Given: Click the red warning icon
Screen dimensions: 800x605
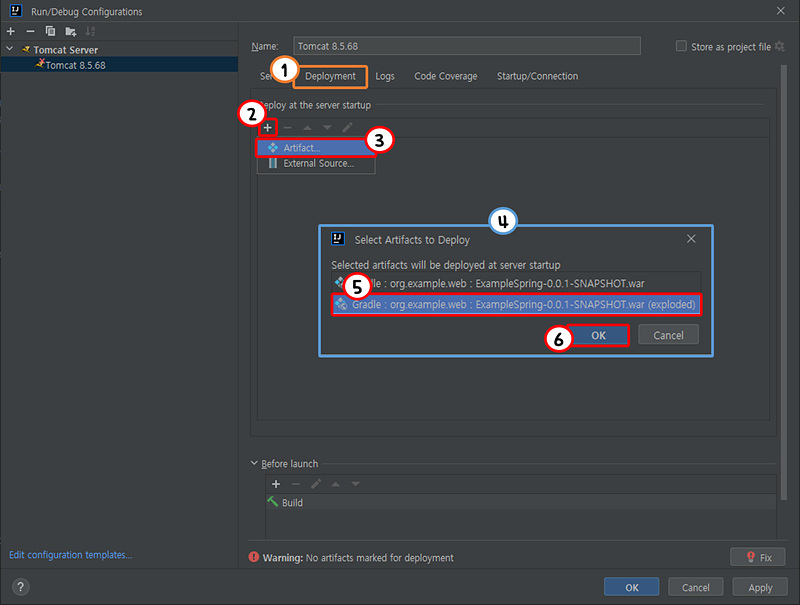Looking at the screenshot, I should pos(254,557).
